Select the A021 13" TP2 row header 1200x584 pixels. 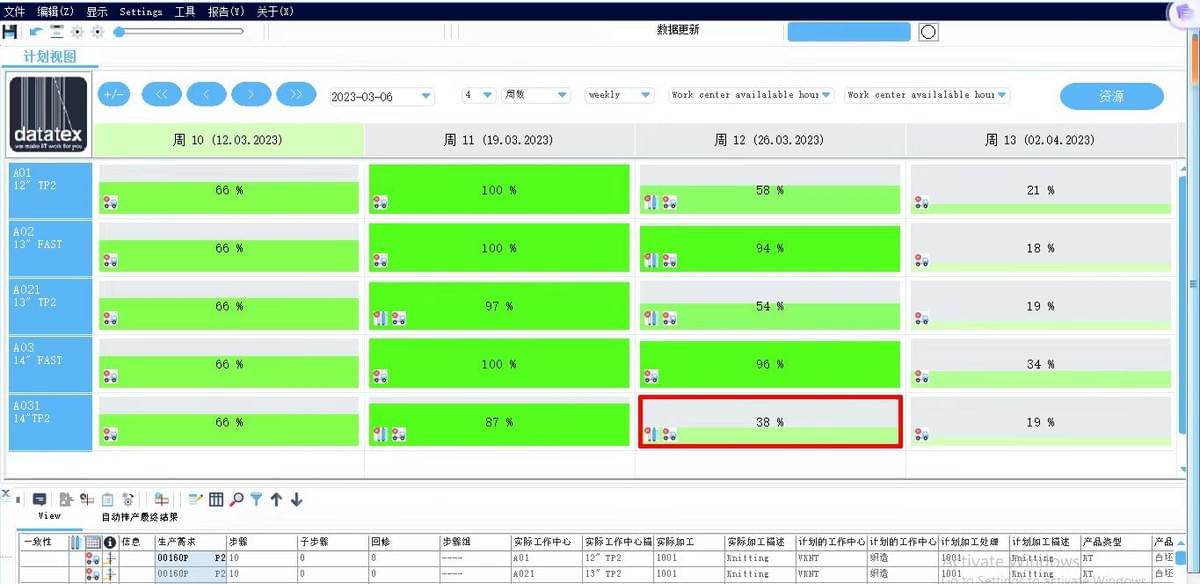[50, 306]
